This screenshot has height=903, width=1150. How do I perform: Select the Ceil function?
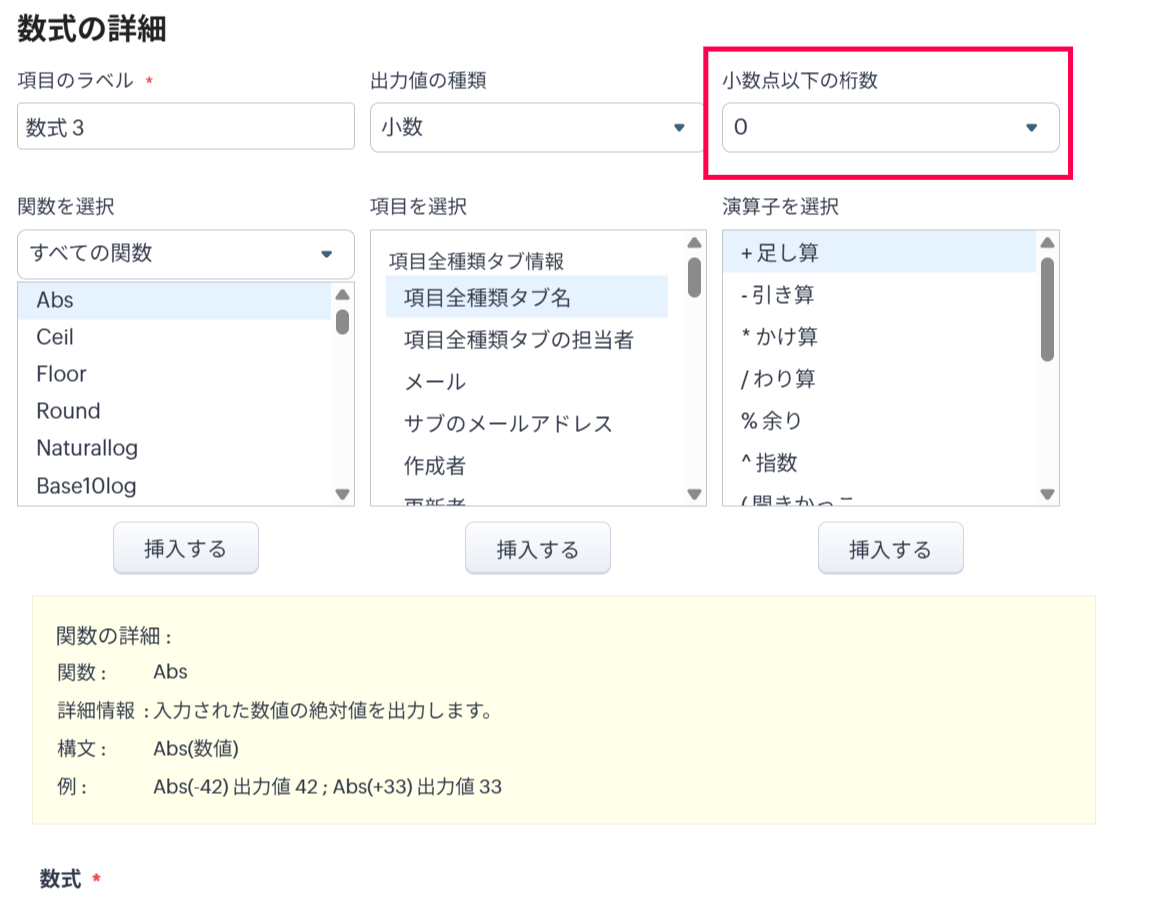coord(173,337)
